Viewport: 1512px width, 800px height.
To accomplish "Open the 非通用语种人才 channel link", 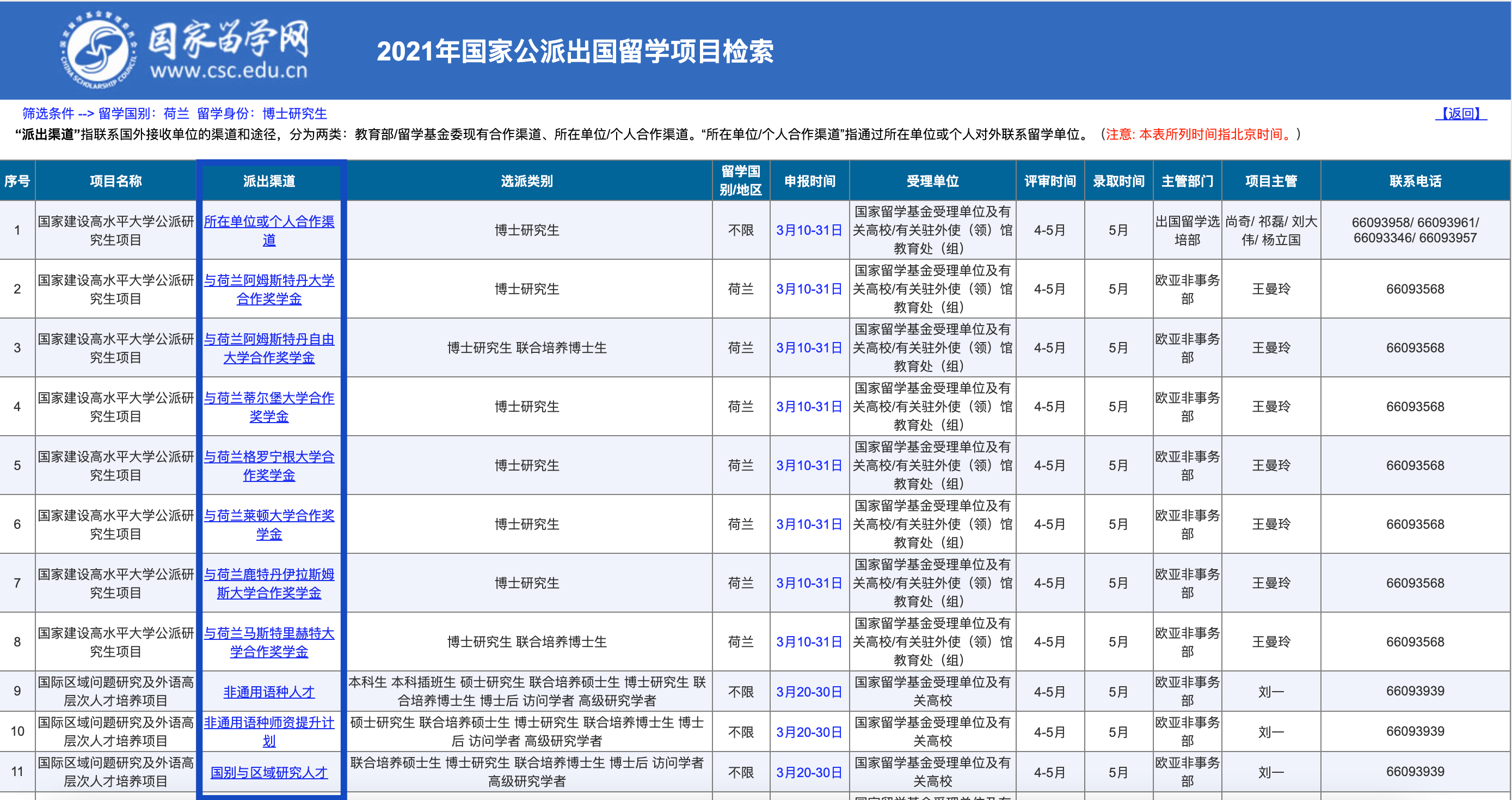I will (x=269, y=691).
